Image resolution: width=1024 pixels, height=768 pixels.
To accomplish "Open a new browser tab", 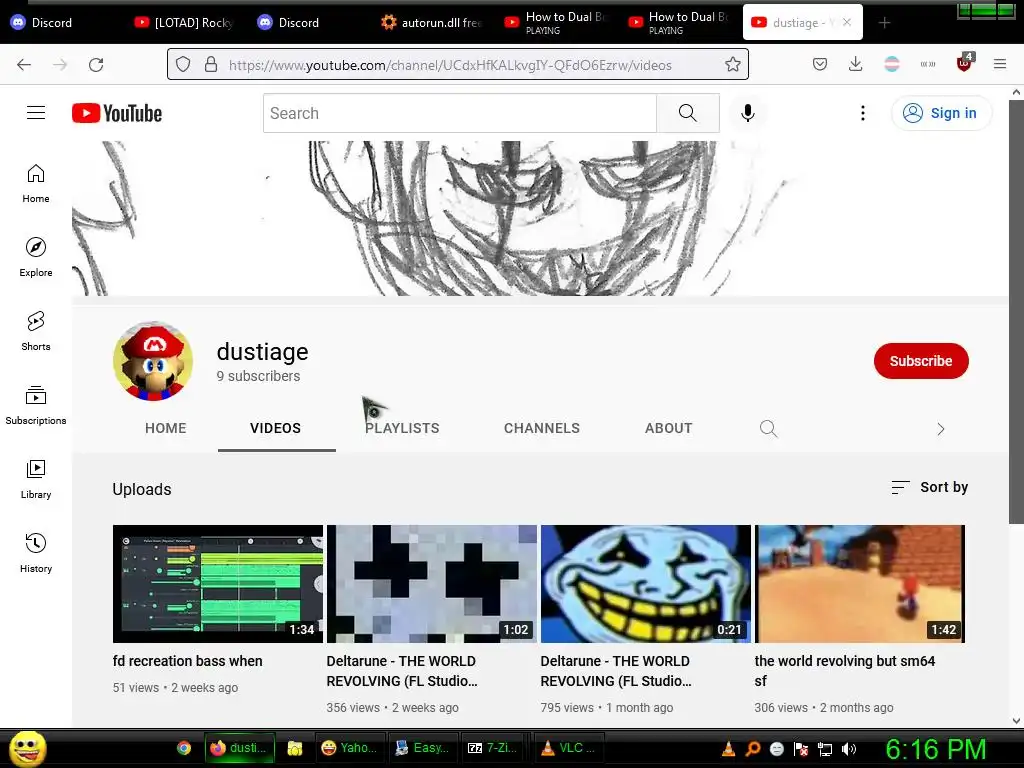I will [x=884, y=23].
